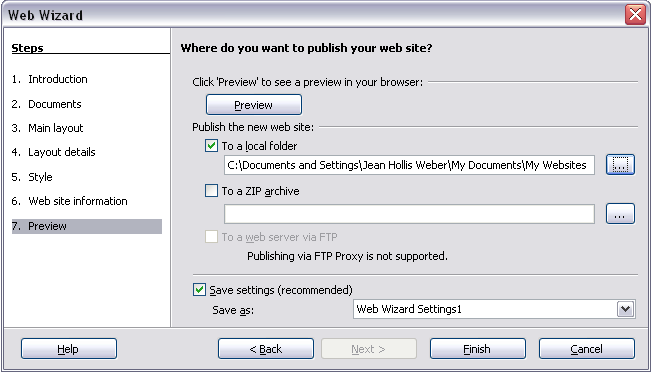Click the Finish button
The width and height of the screenshot is (651, 373).
pos(477,349)
